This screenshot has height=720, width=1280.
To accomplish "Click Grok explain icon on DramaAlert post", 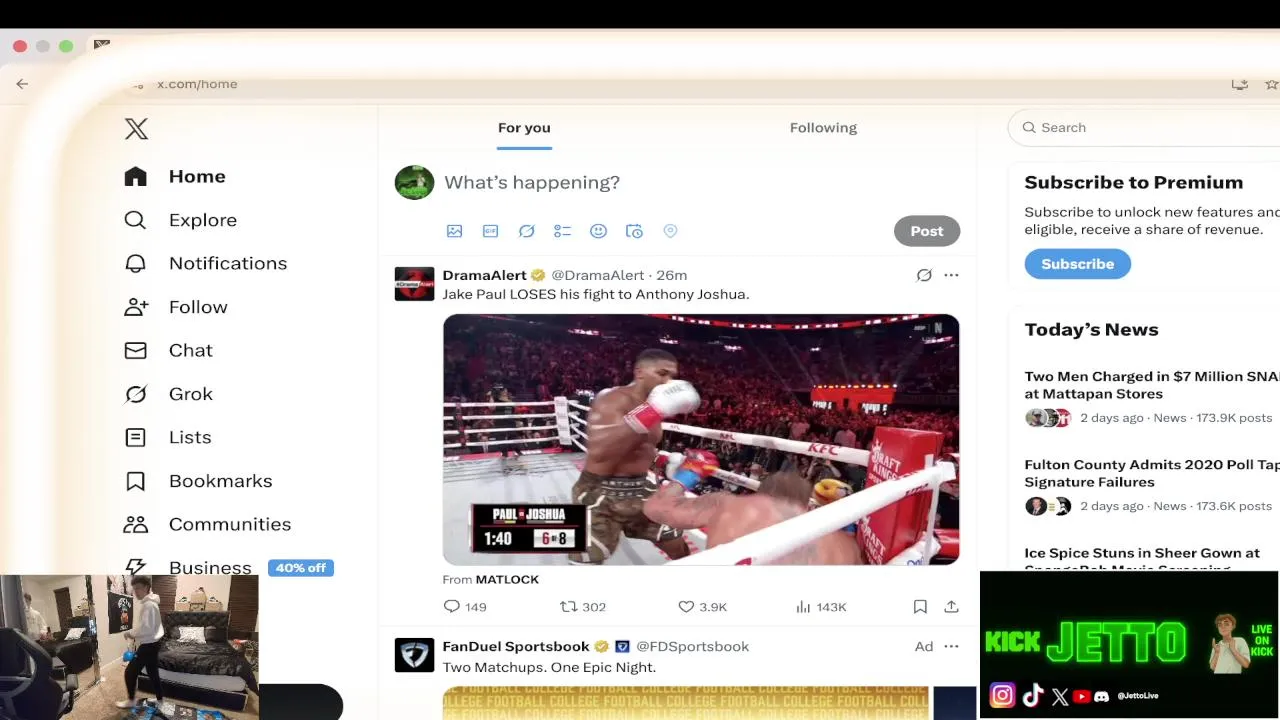I will 924,275.
